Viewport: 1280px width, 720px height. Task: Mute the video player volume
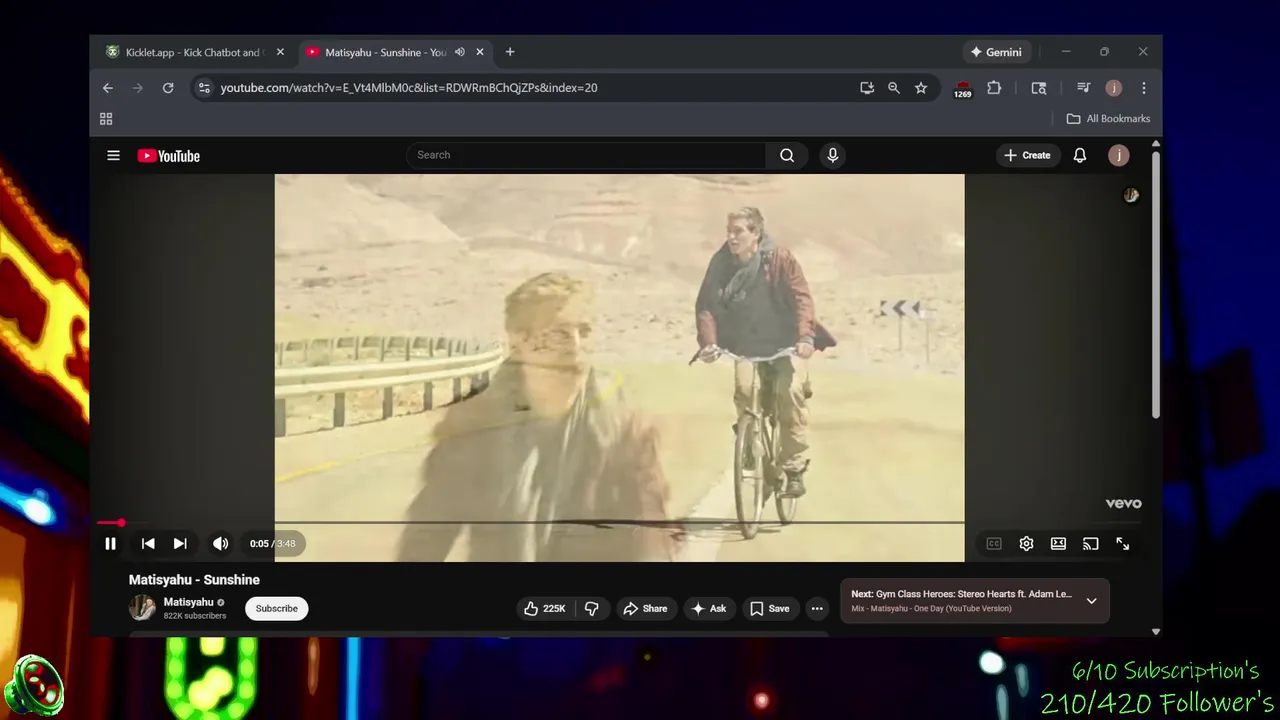[220, 543]
